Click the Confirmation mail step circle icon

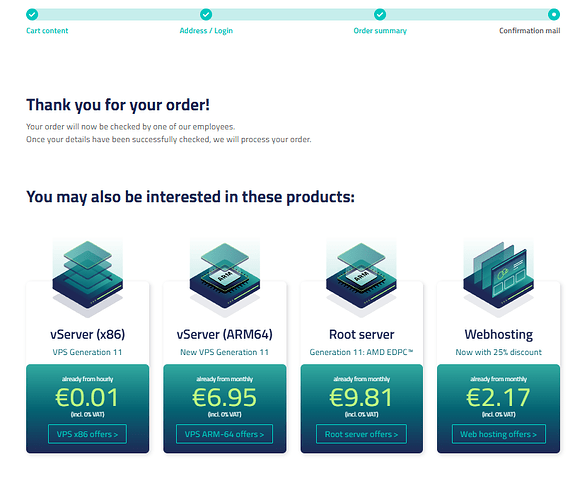553,15
